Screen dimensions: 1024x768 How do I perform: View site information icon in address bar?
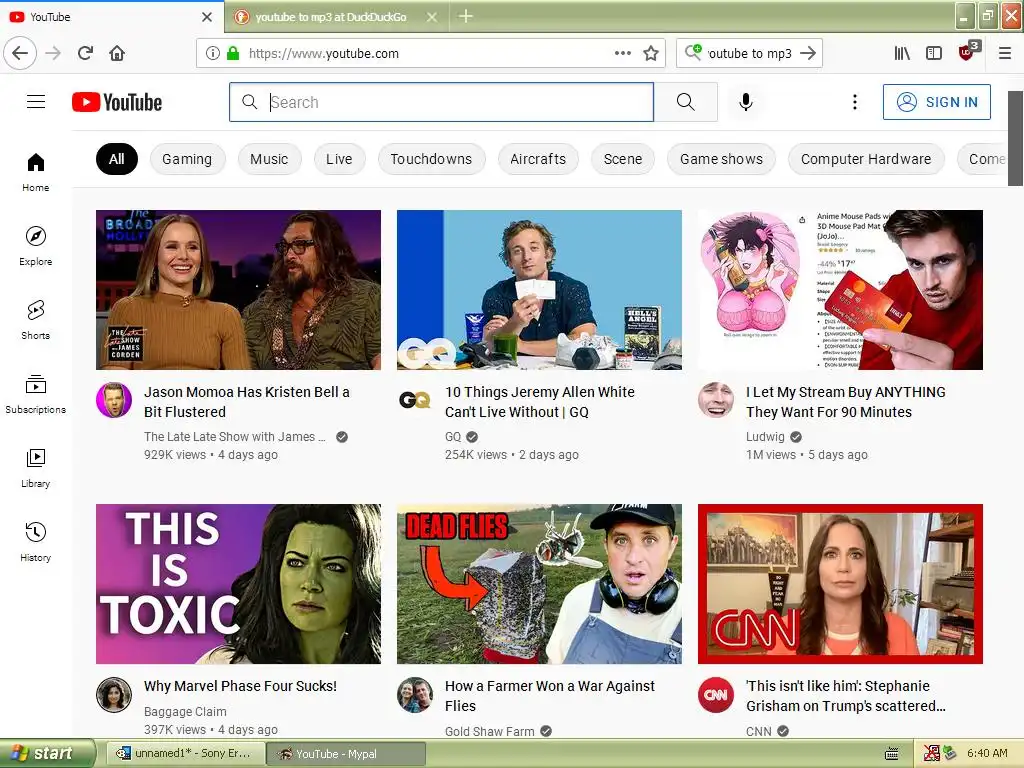(x=213, y=53)
